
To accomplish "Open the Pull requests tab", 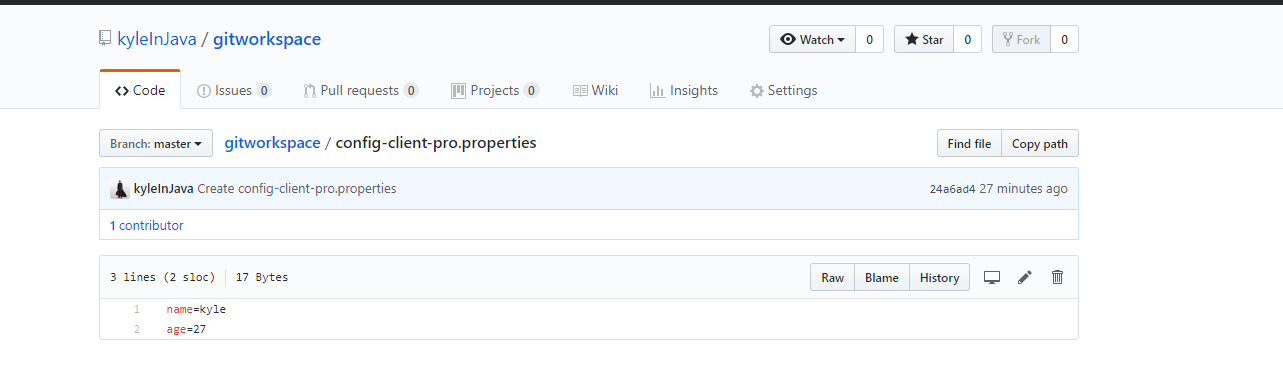I will tap(360, 90).
